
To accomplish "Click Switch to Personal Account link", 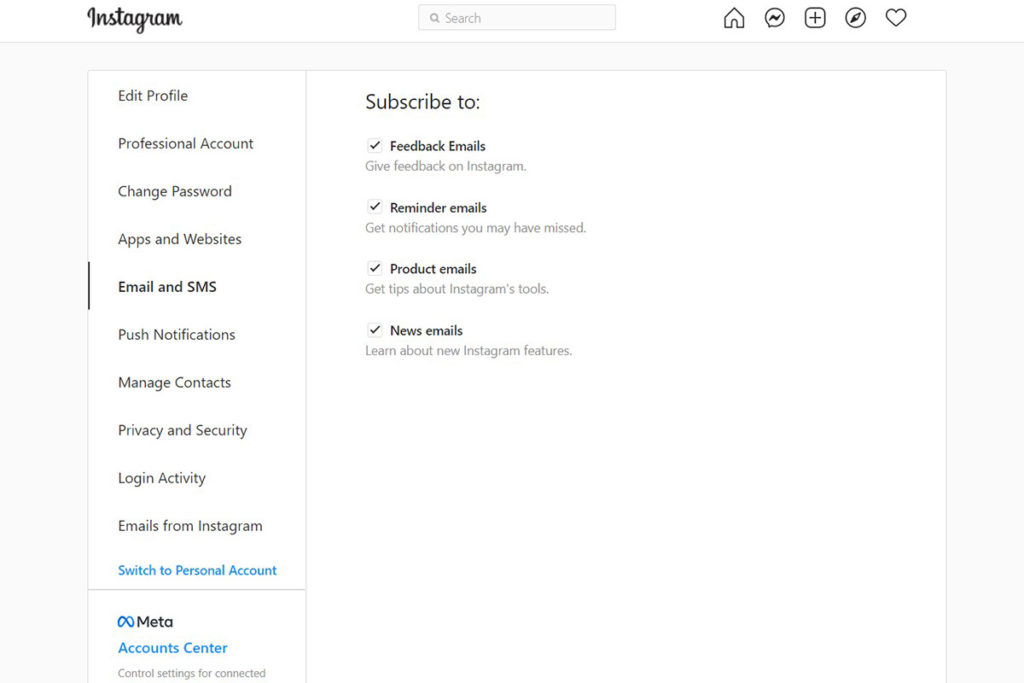I will pyautogui.click(x=197, y=570).
